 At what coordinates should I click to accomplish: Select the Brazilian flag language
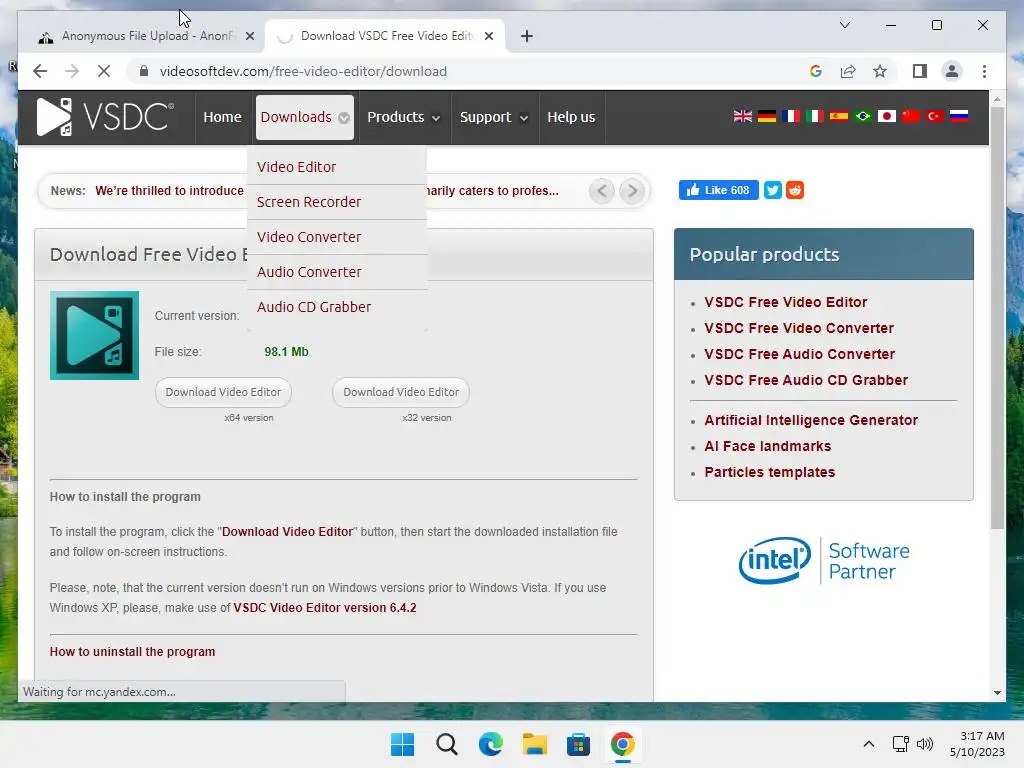863,116
